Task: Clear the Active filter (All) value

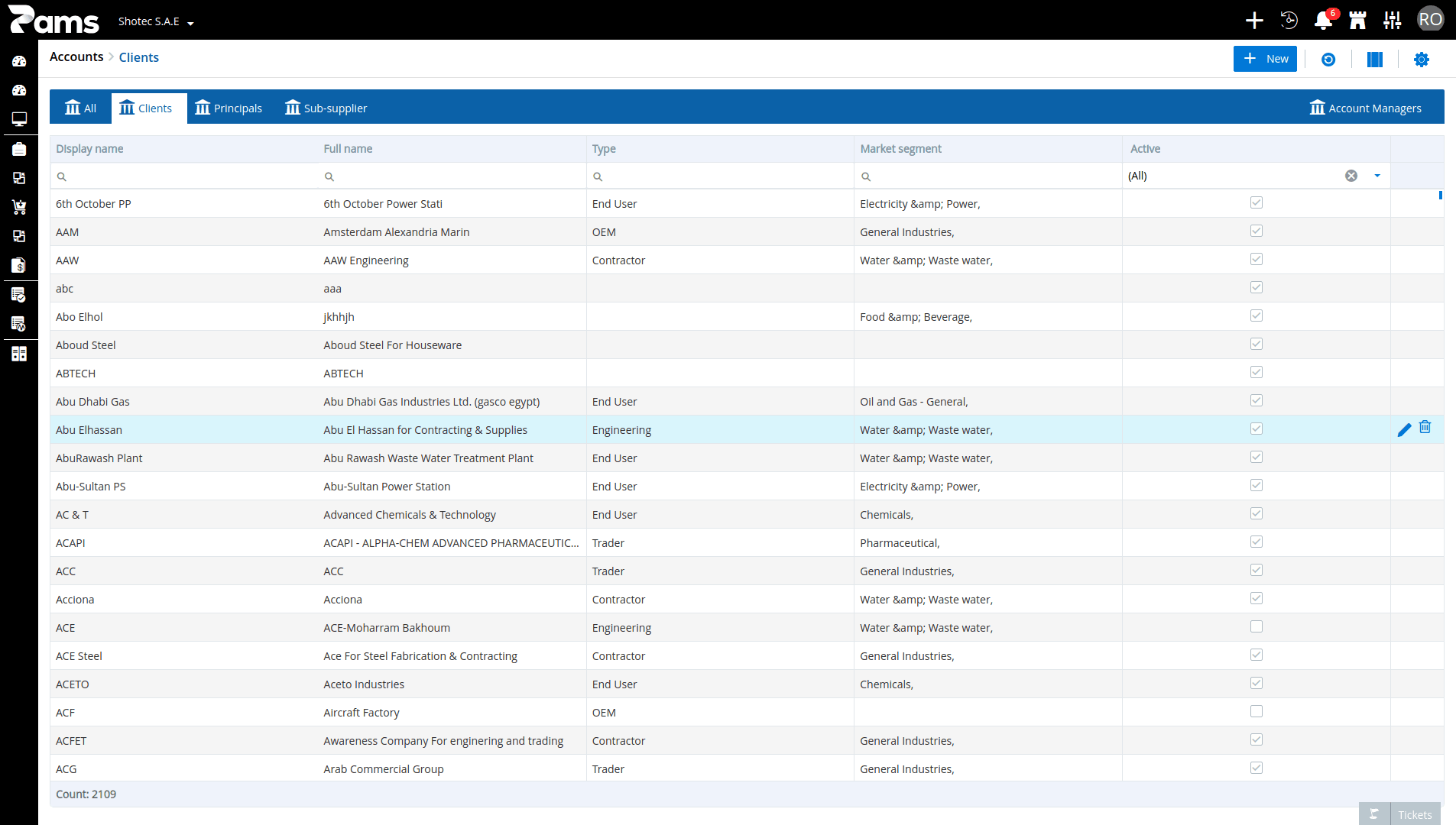Action: click(x=1351, y=176)
